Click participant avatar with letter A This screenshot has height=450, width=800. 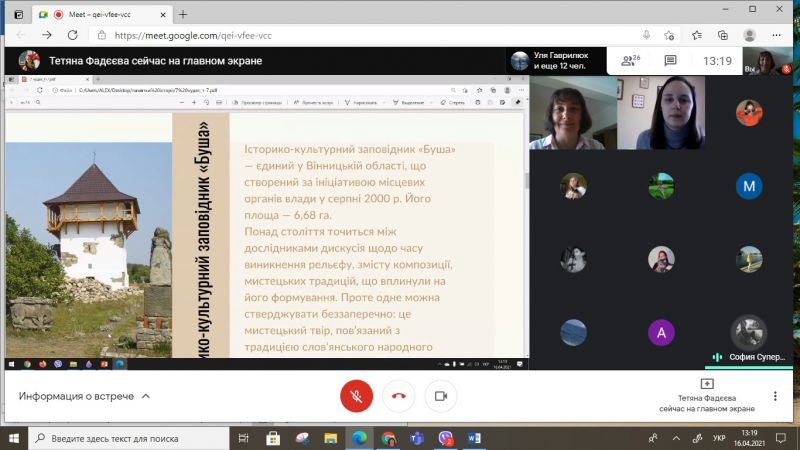pos(661,333)
